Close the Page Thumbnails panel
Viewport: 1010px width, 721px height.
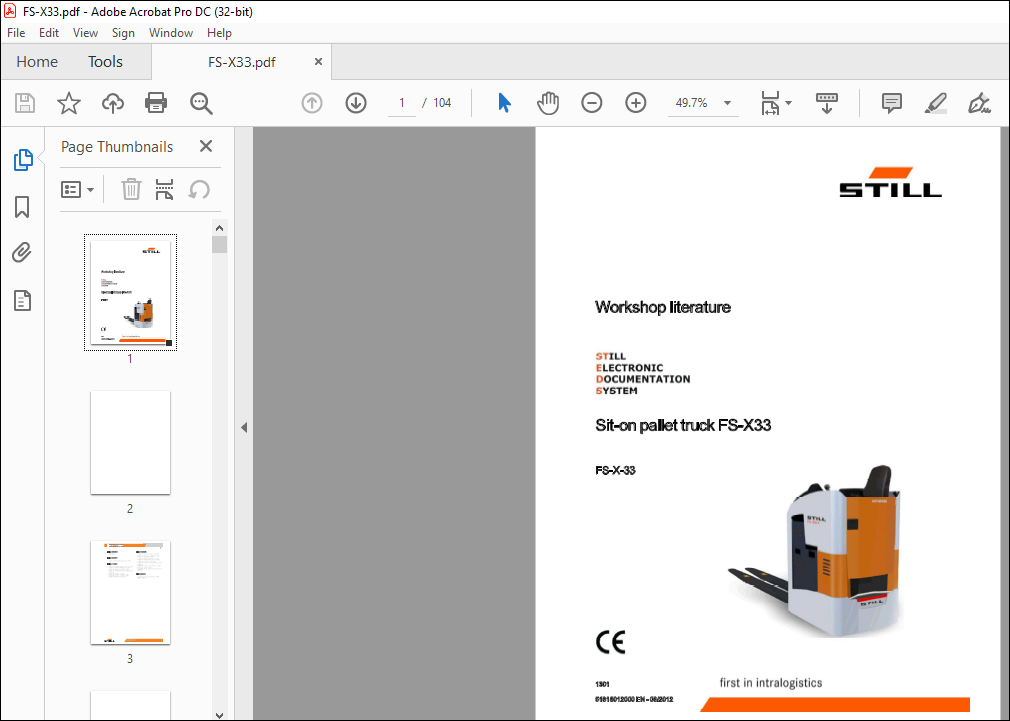(x=205, y=146)
